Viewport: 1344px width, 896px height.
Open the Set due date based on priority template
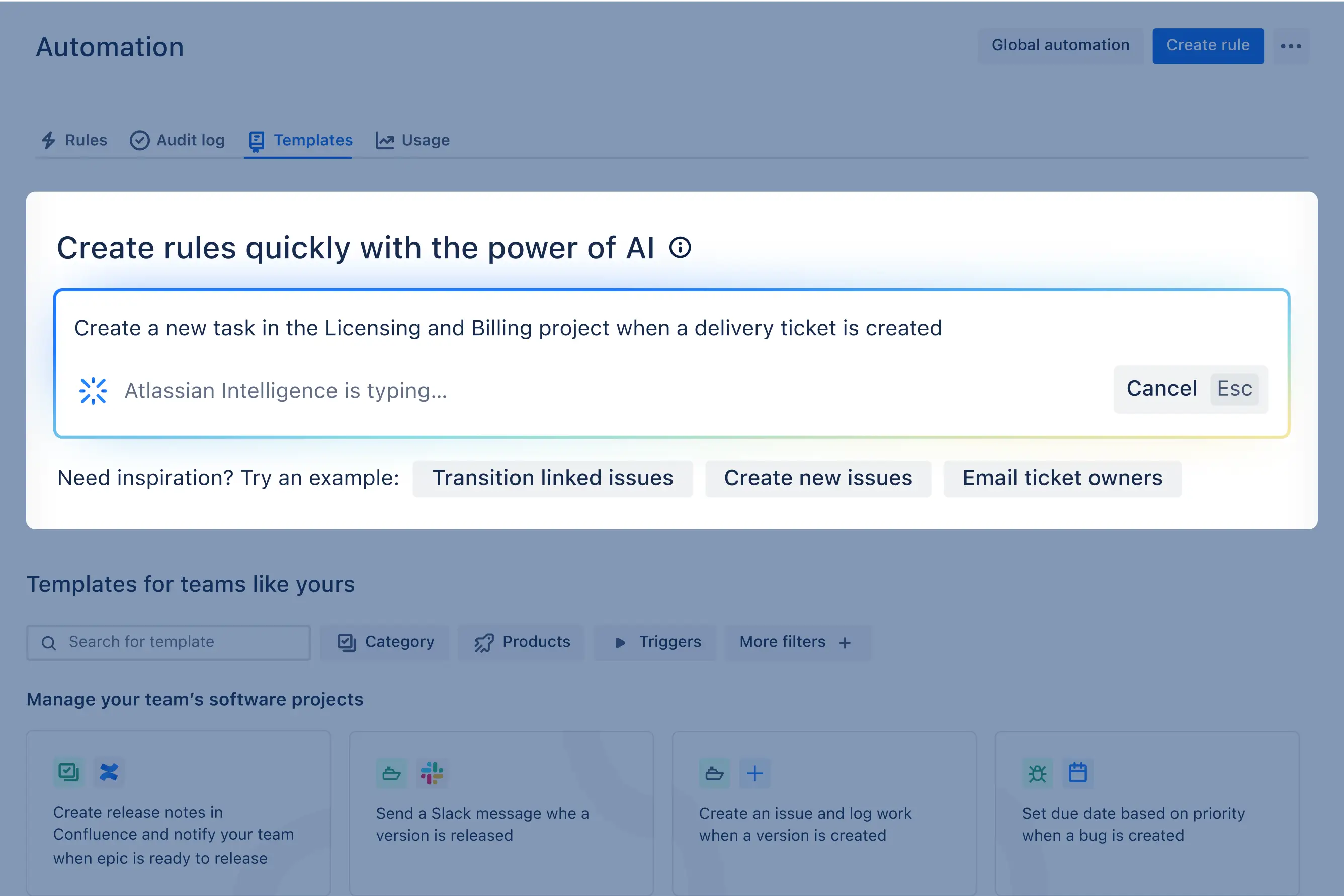pos(1147,813)
